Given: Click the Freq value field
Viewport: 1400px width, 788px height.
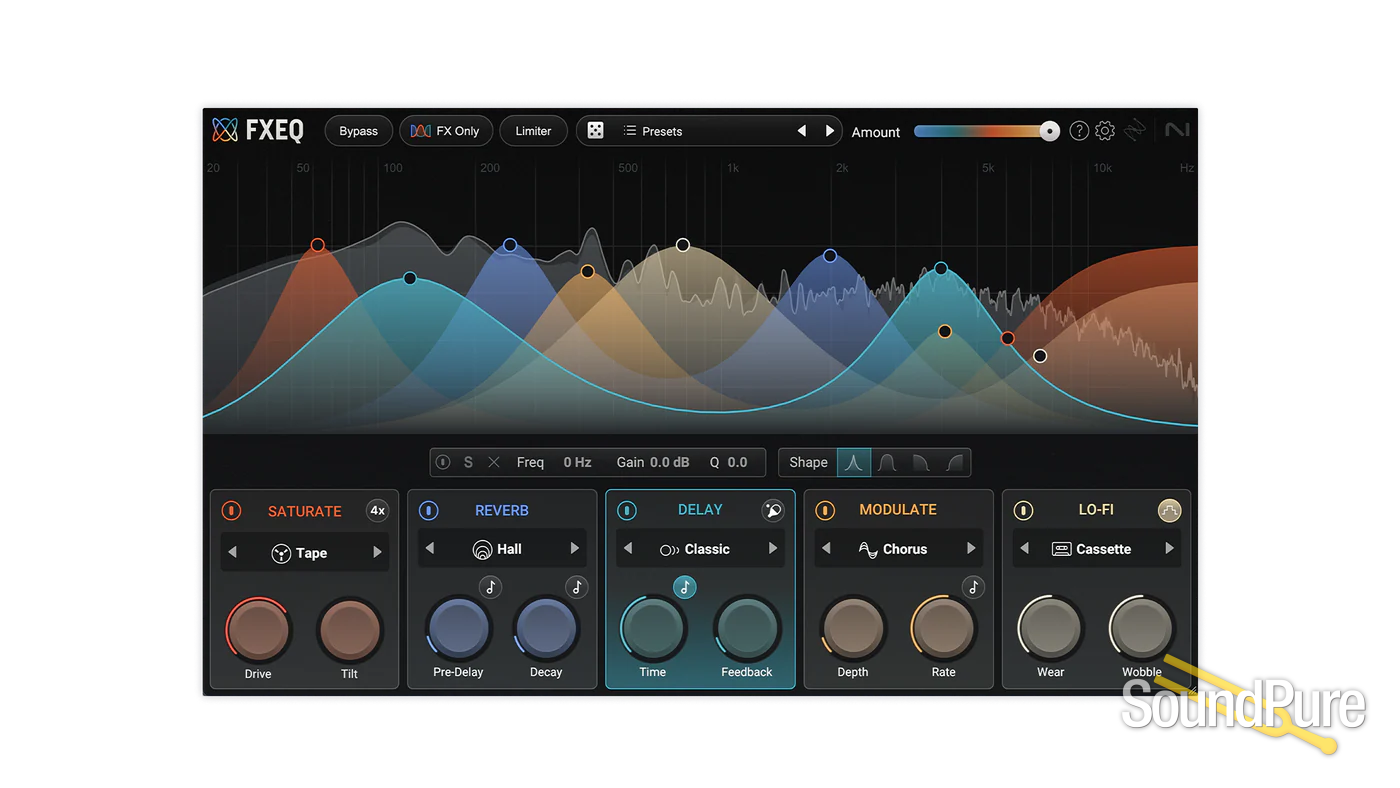Looking at the screenshot, I should (577, 462).
